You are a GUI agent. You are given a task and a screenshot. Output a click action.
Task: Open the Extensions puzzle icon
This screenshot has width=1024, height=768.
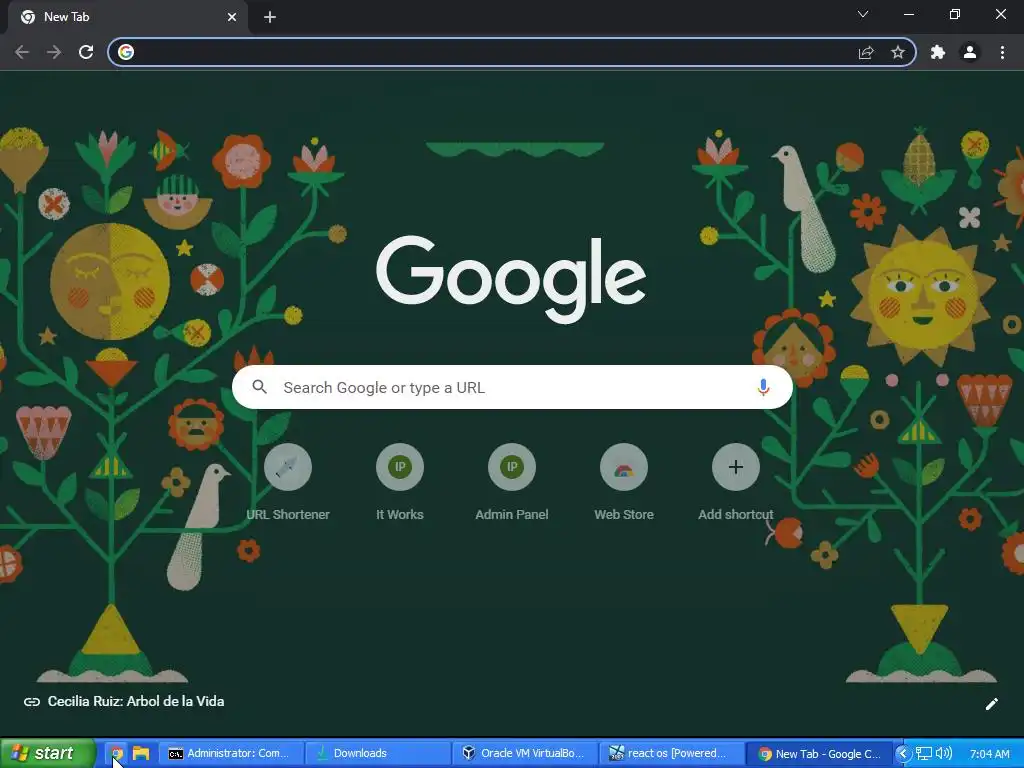pyautogui.click(x=938, y=52)
